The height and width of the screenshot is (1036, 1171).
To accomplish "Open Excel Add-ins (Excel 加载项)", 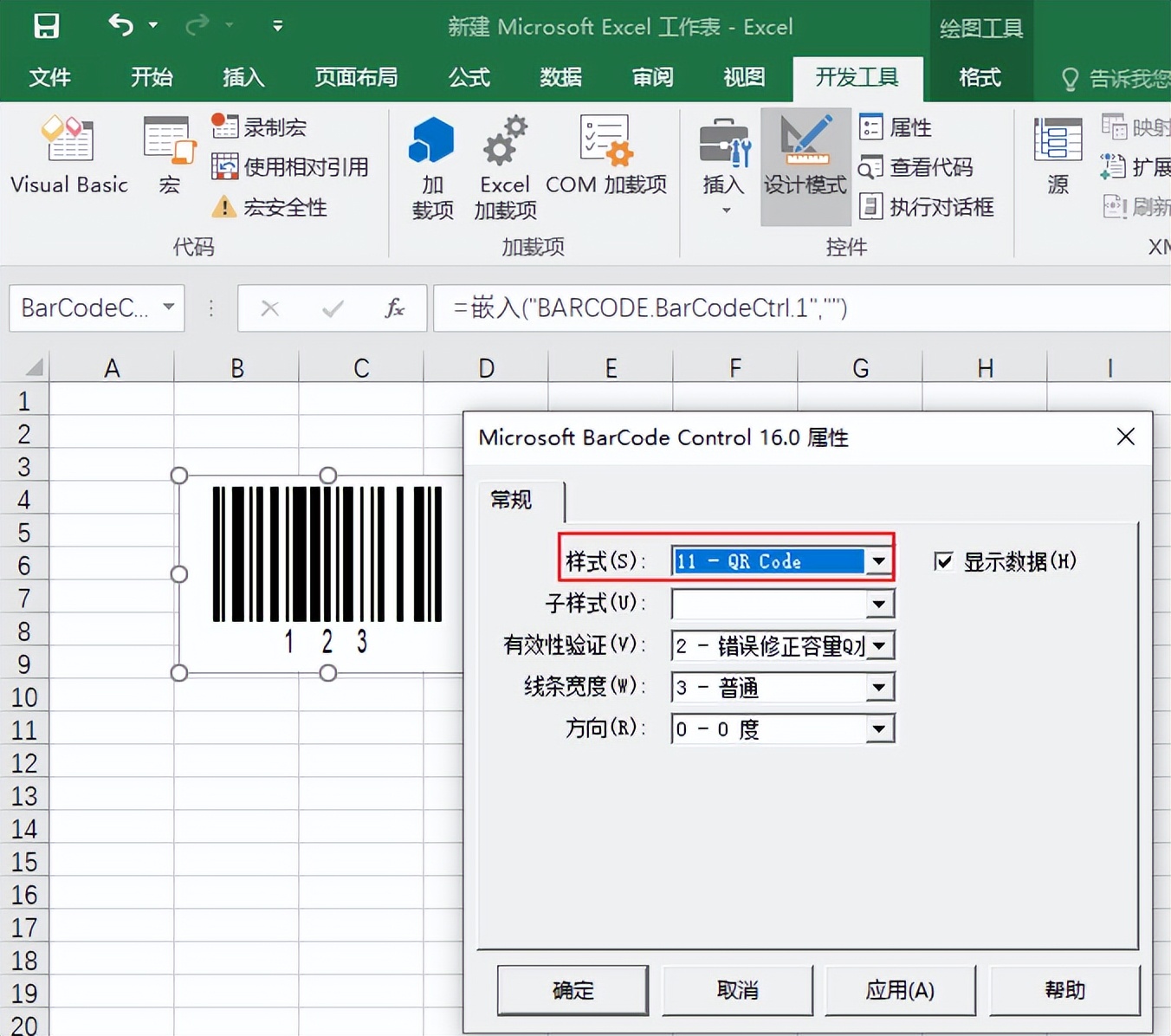I will click(x=505, y=168).
